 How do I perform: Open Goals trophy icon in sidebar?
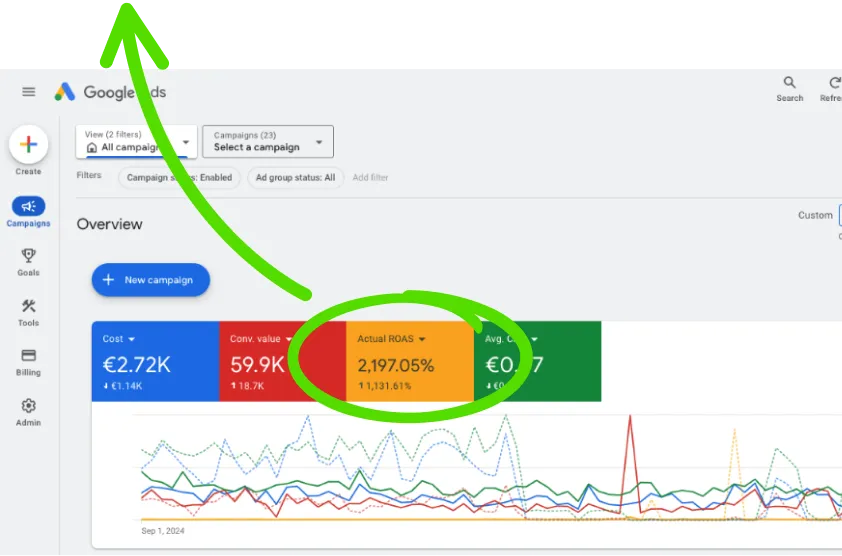point(28,256)
